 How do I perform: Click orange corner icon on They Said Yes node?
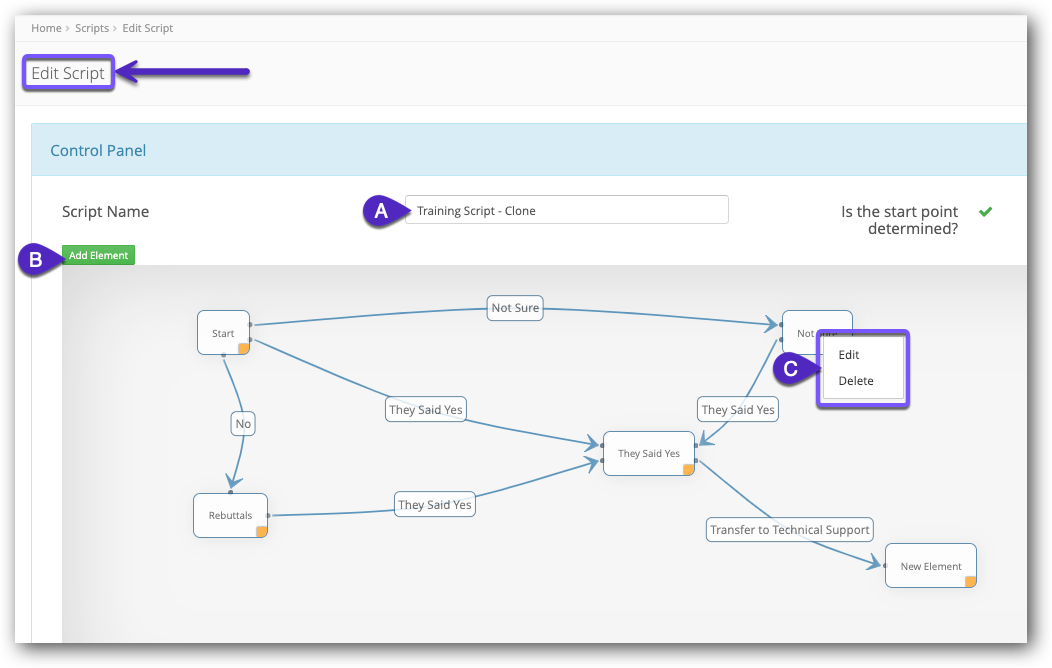click(688, 469)
